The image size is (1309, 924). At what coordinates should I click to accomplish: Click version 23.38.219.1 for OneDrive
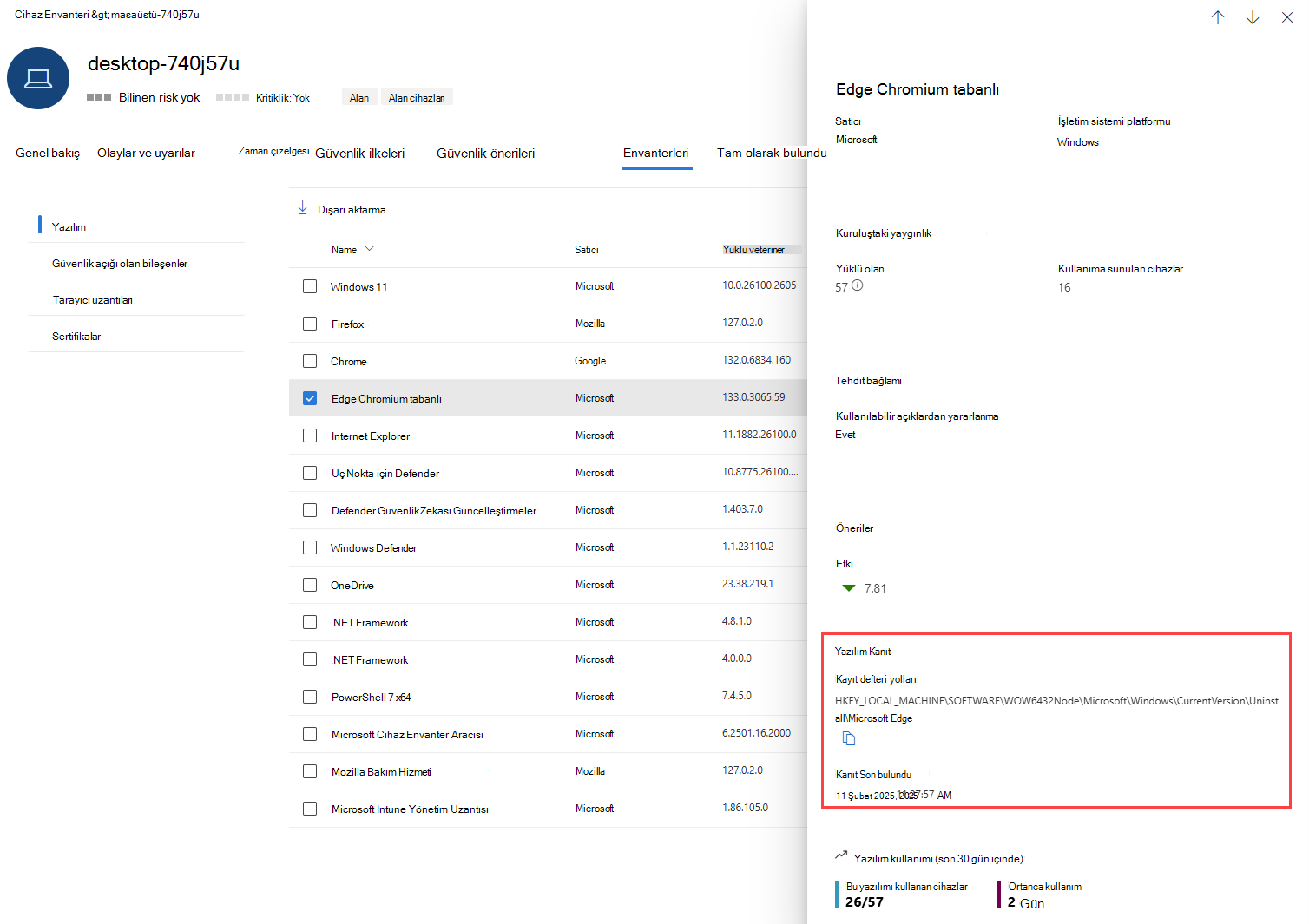[748, 583]
